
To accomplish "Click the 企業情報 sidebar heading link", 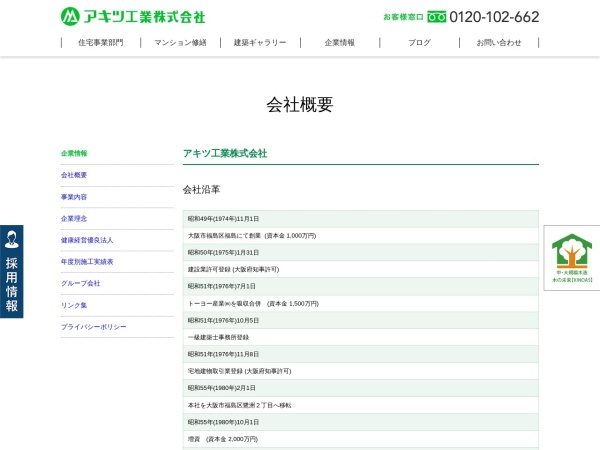I will [74, 153].
